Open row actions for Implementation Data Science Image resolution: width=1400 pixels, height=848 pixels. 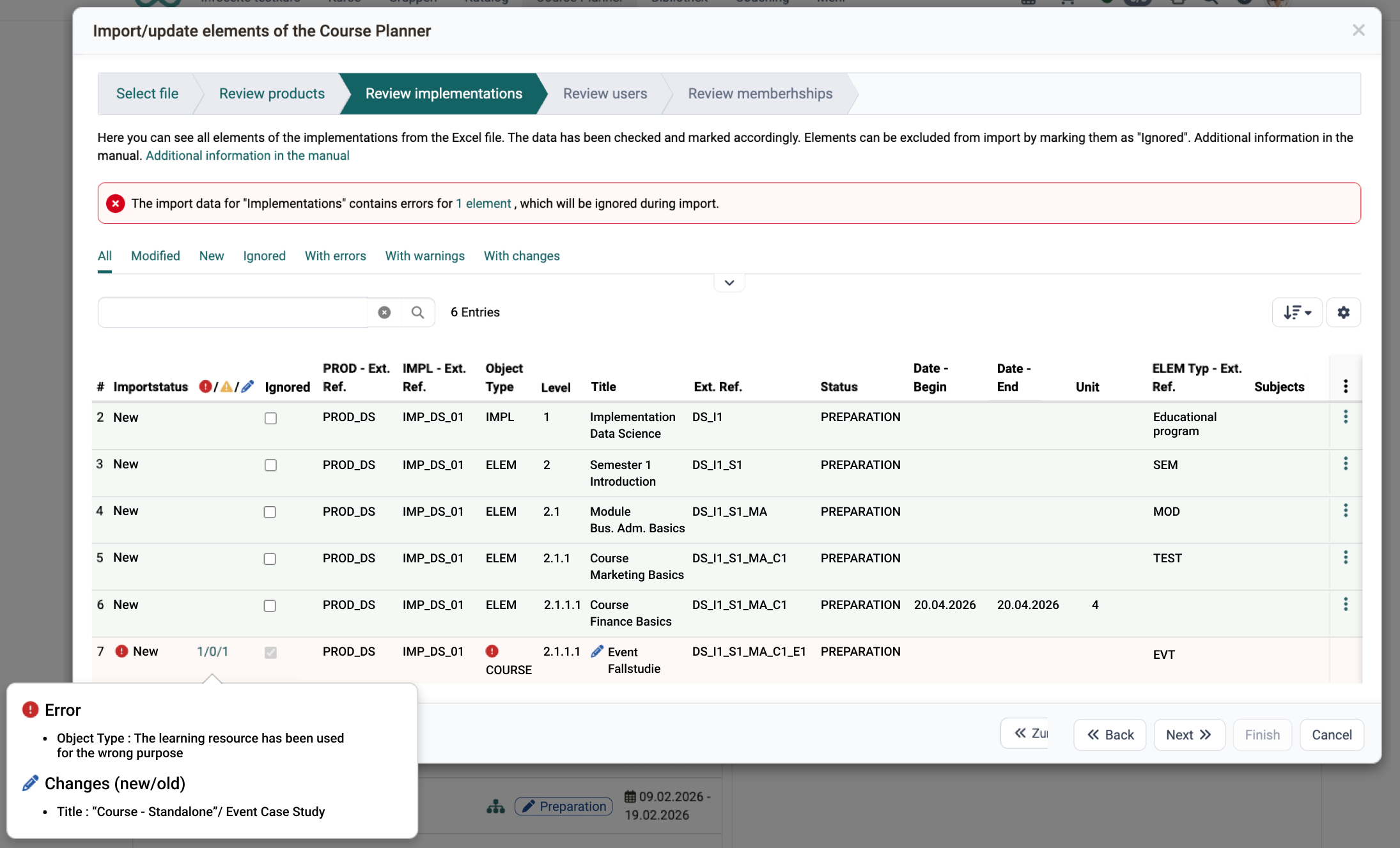1346,417
